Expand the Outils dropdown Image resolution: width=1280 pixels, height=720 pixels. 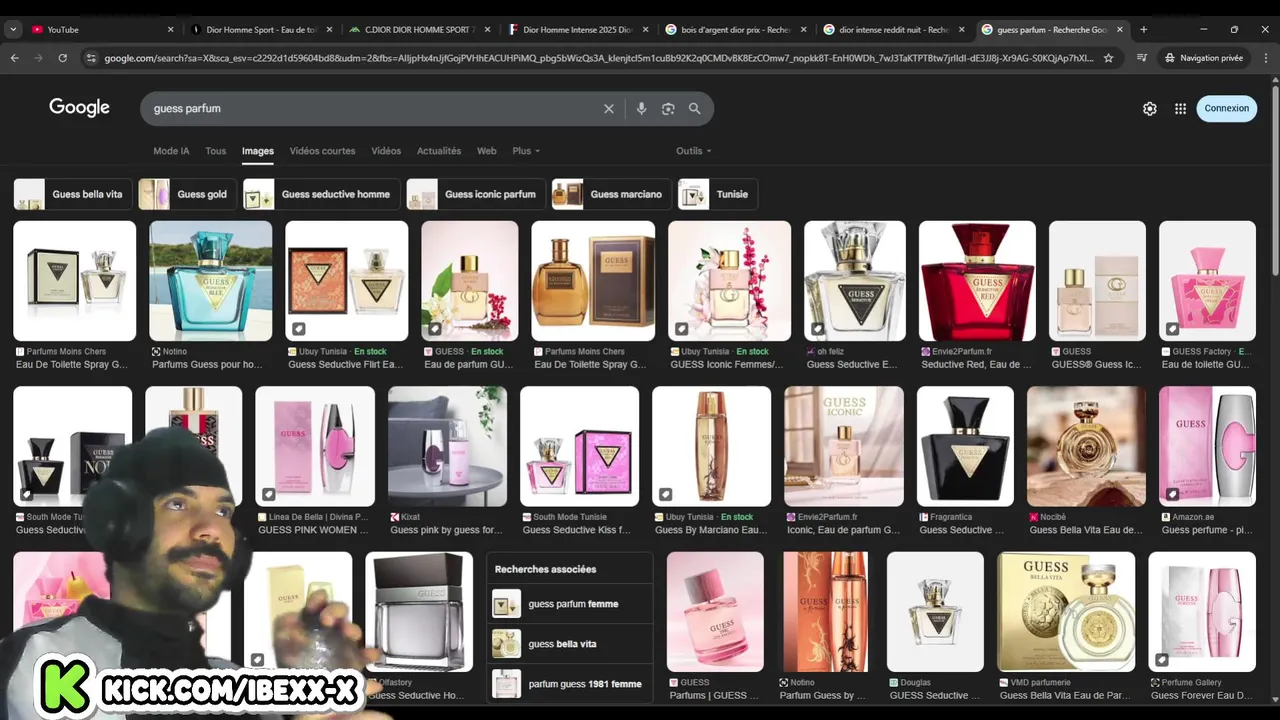pos(694,151)
